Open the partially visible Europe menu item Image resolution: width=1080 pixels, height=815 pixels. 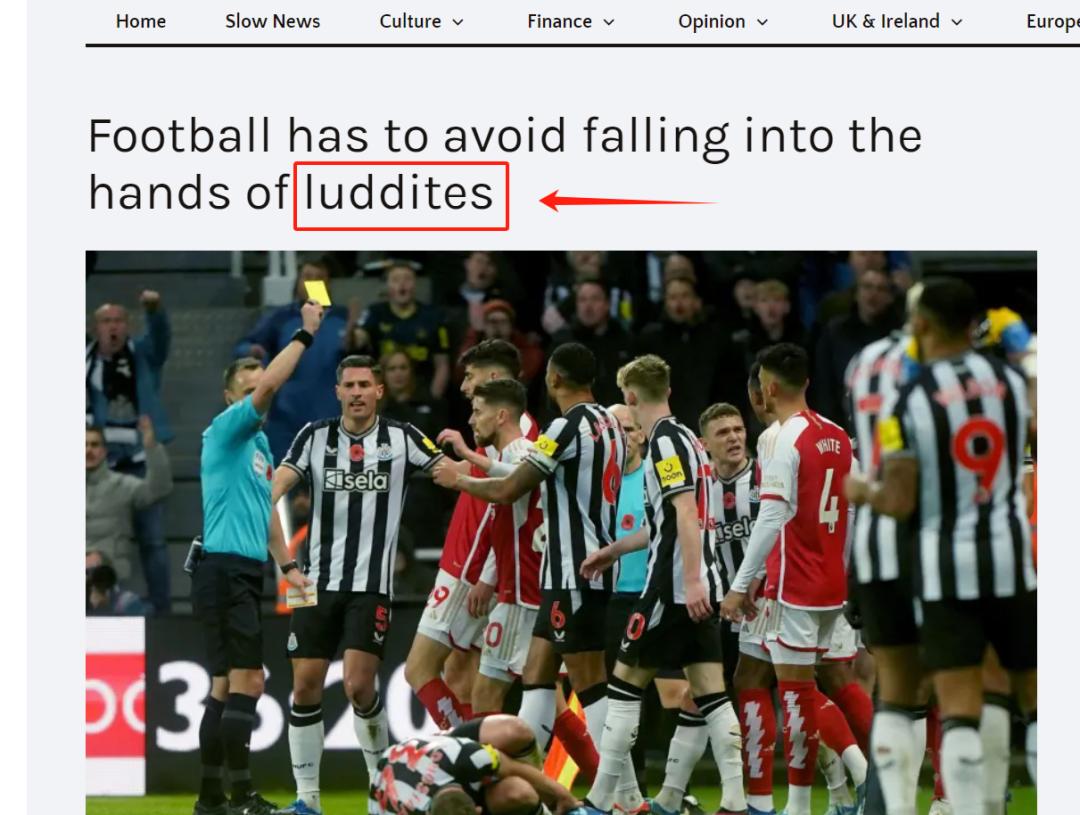point(1052,21)
